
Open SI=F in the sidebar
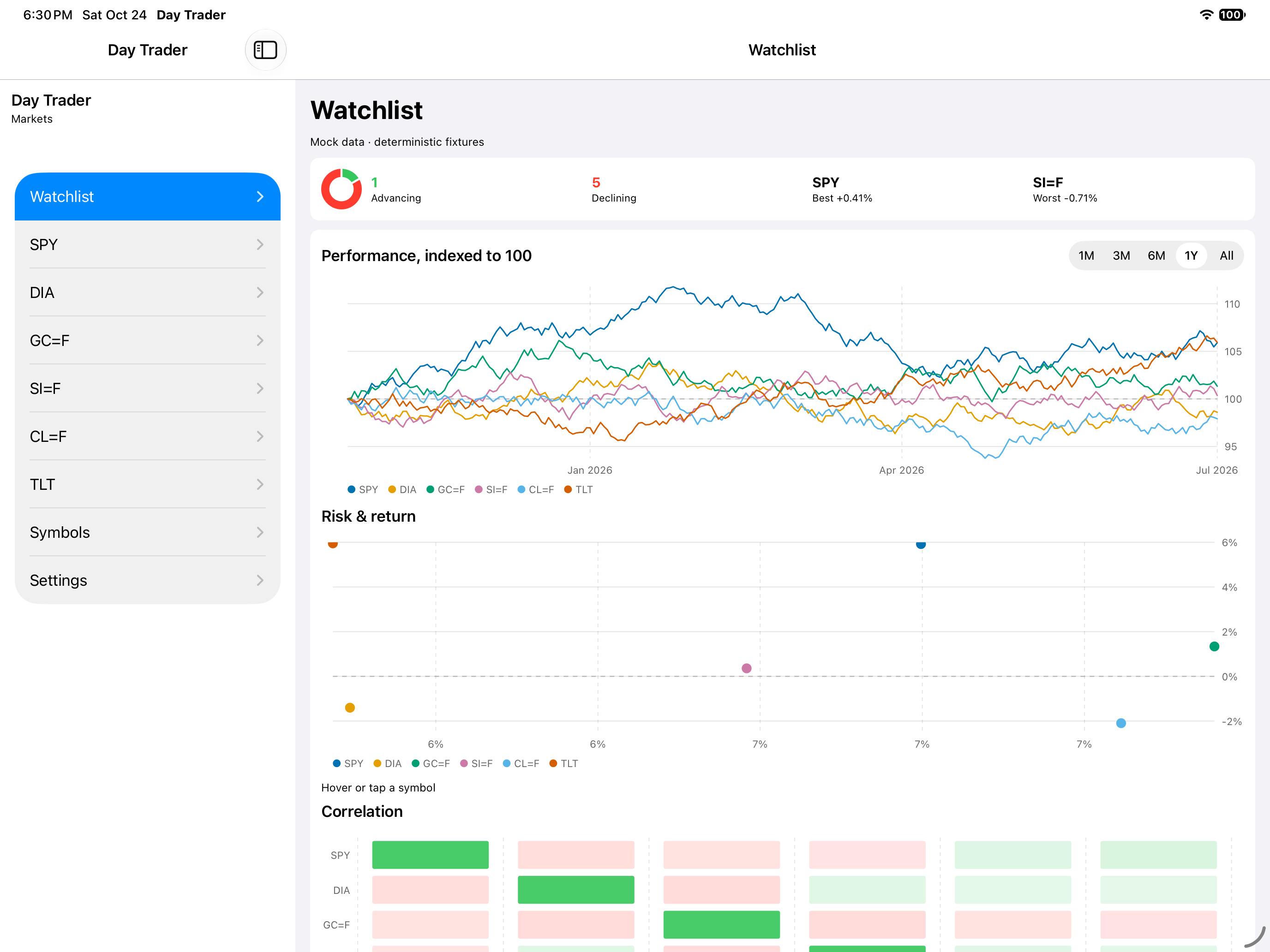(x=148, y=388)
